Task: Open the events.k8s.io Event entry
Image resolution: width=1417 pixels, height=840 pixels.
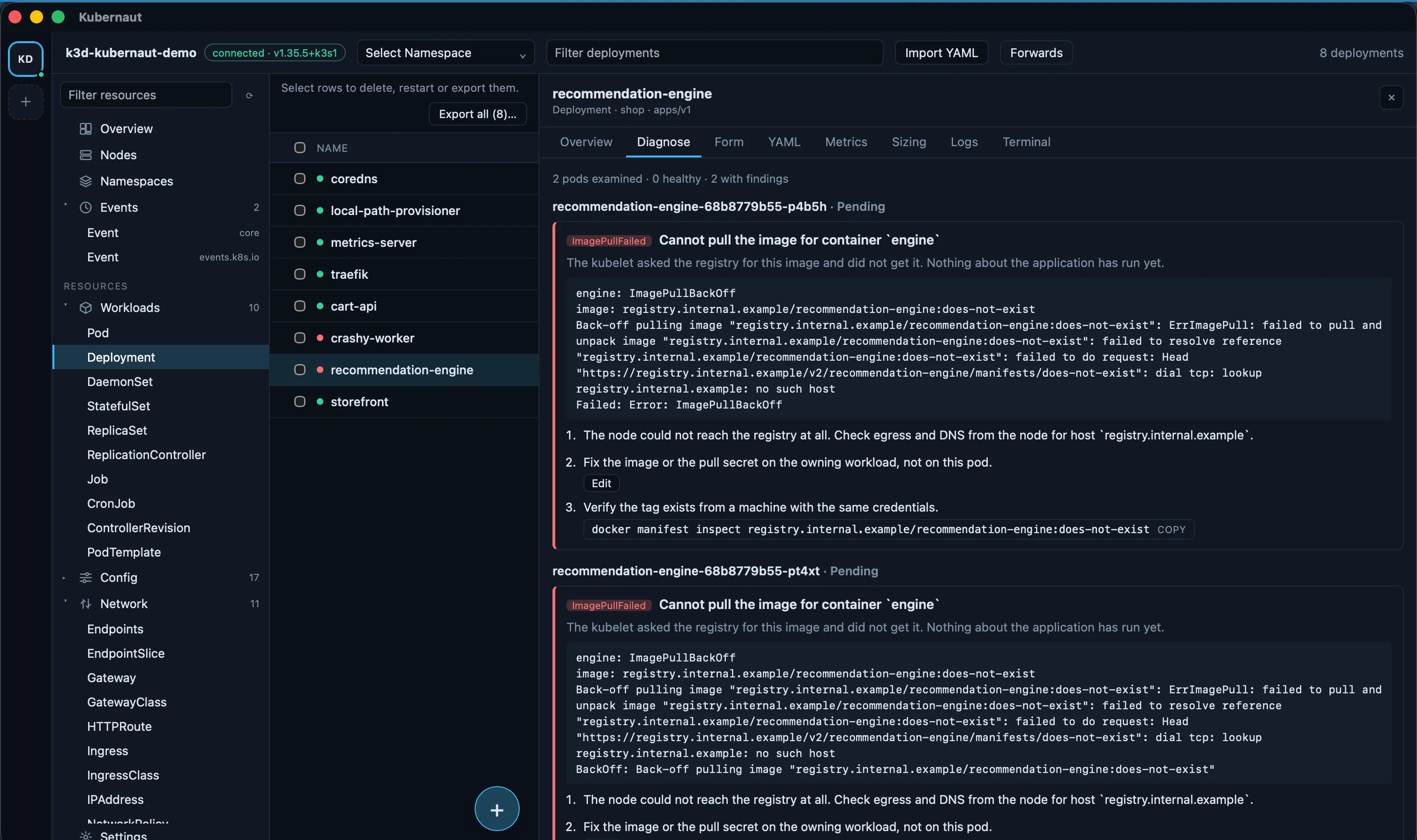Action: (x=161, y=257)
